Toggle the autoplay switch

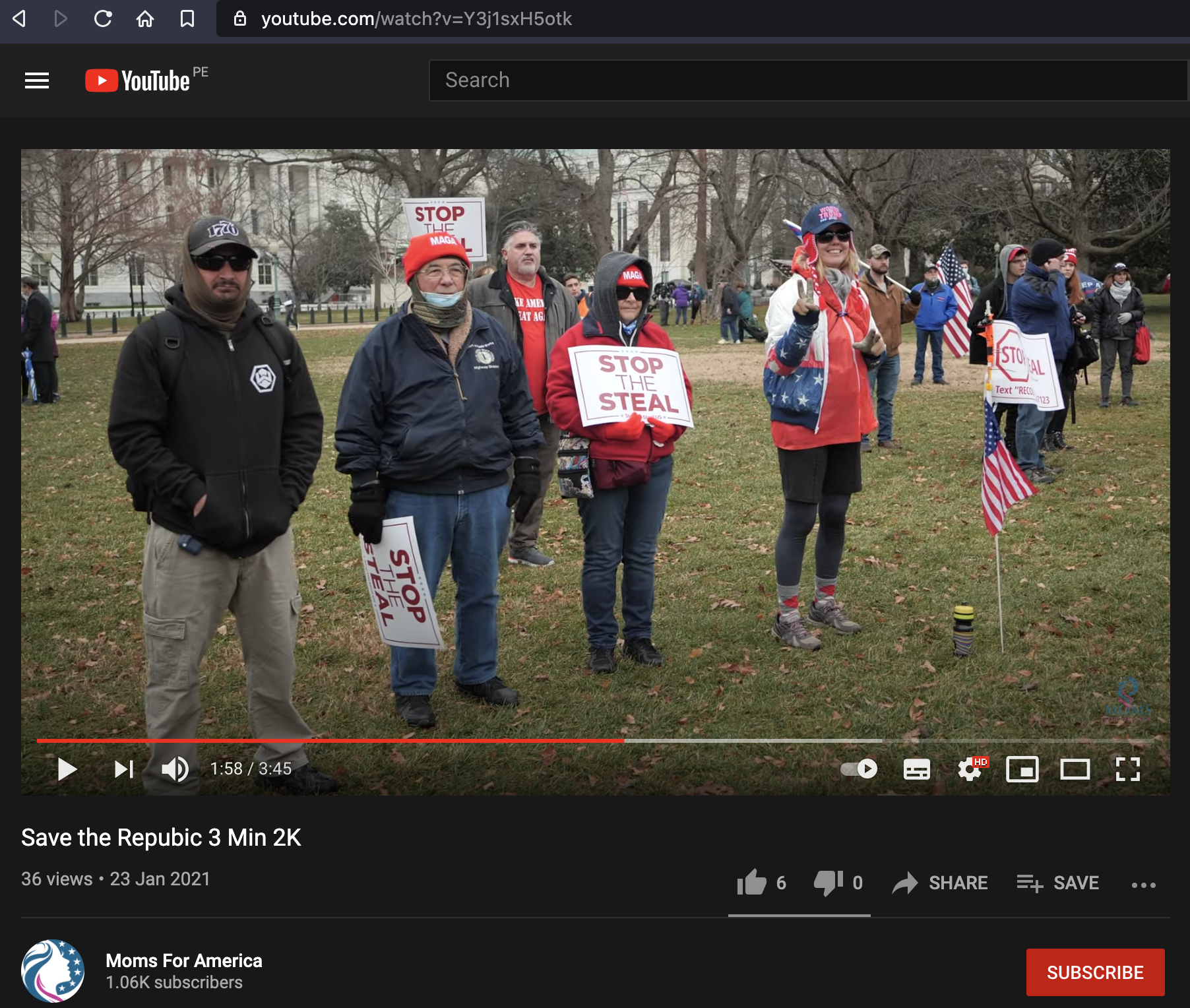(859, 769)
